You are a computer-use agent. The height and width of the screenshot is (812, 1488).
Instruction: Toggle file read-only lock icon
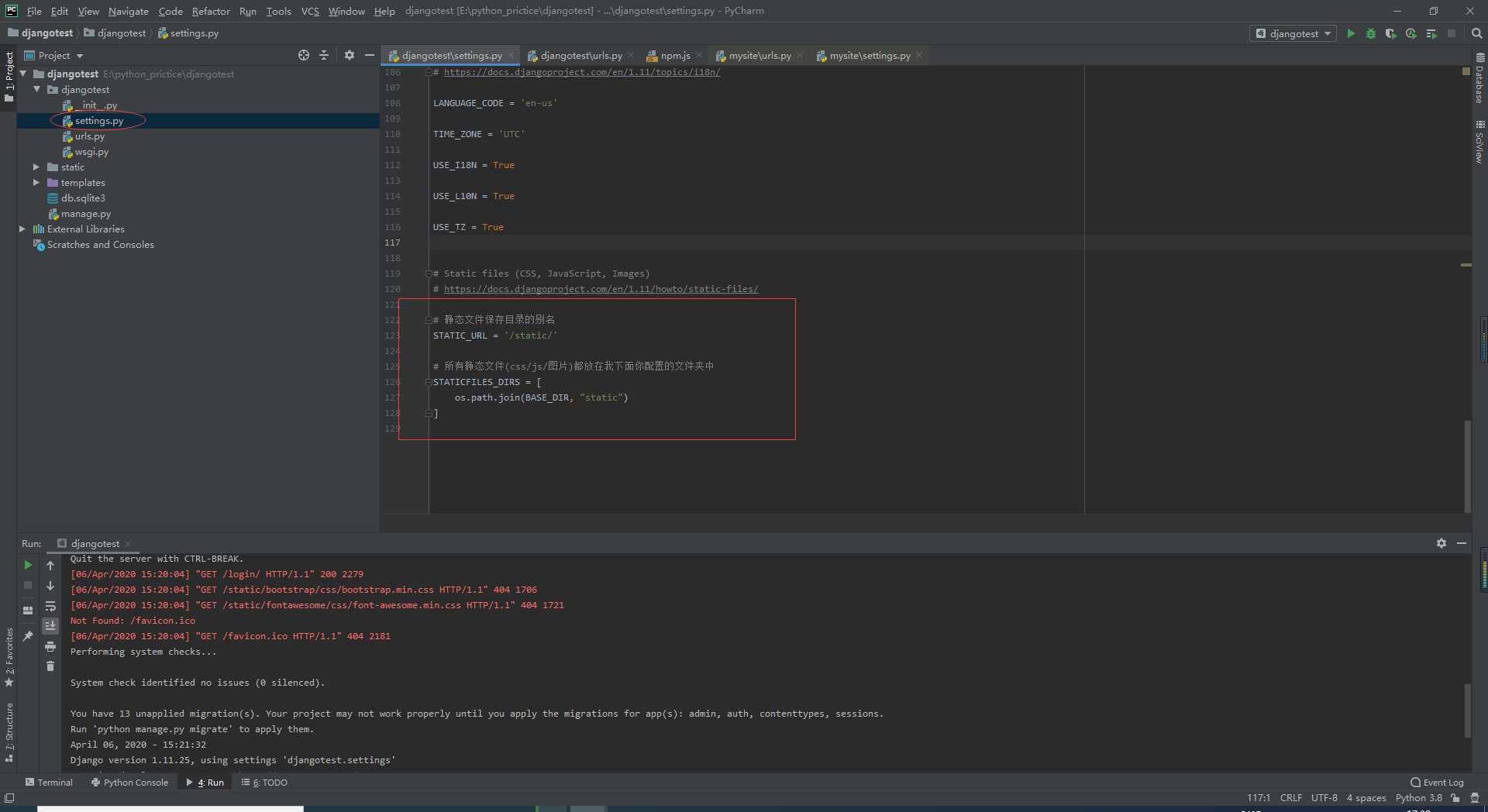tap(1455, 797)
